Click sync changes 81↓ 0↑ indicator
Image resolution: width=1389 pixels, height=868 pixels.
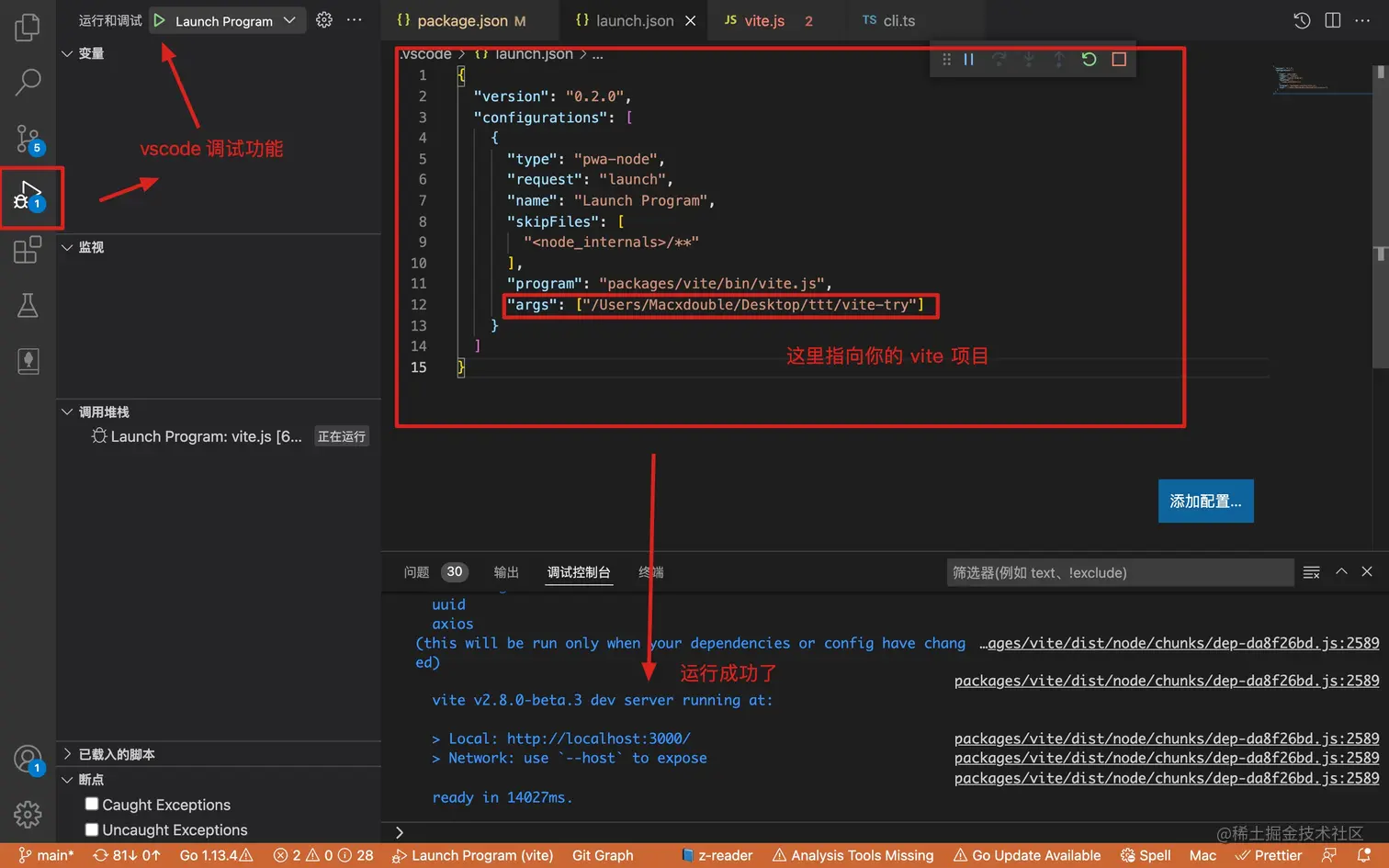click(127, 855)
